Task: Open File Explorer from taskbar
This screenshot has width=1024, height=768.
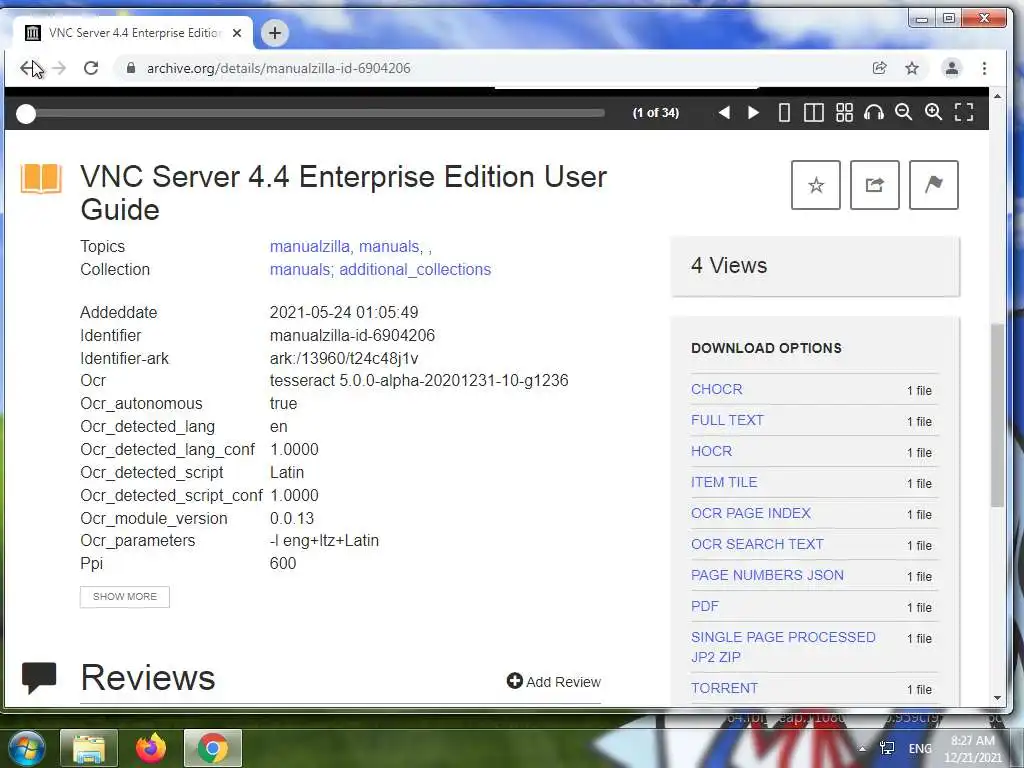Action: (89, 748)
